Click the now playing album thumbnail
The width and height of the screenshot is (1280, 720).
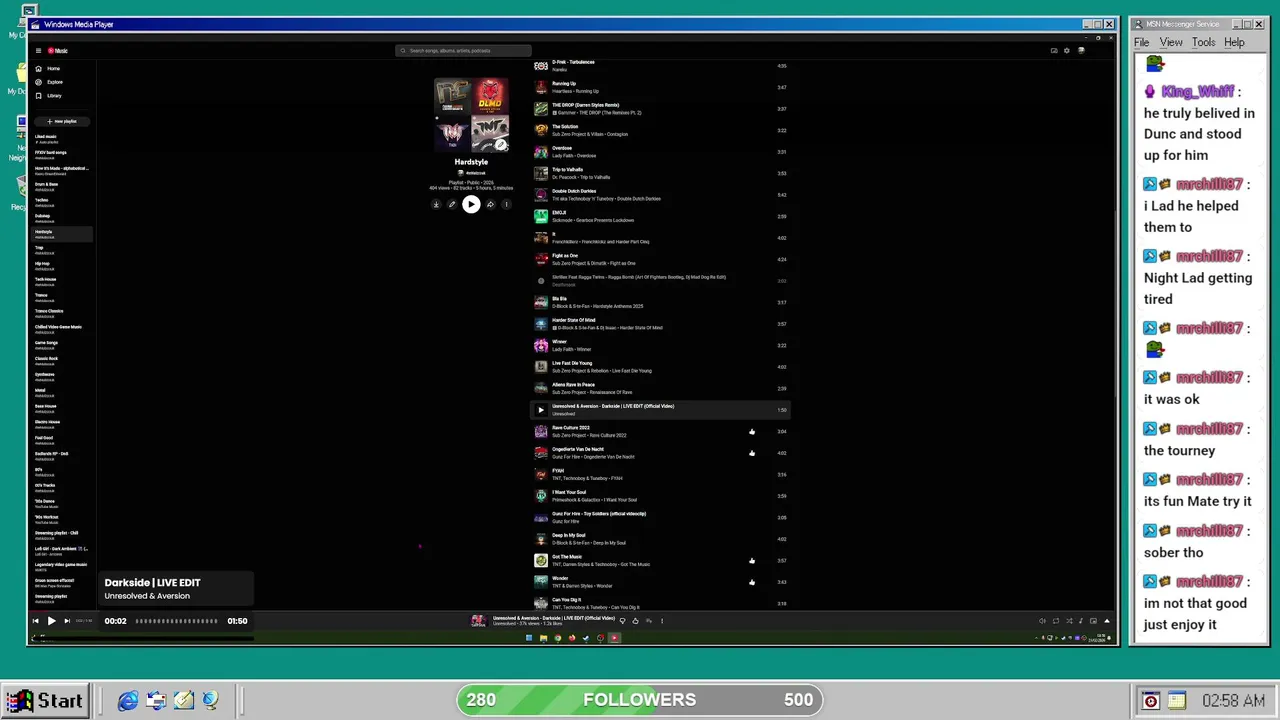click(x=478, y=621)
